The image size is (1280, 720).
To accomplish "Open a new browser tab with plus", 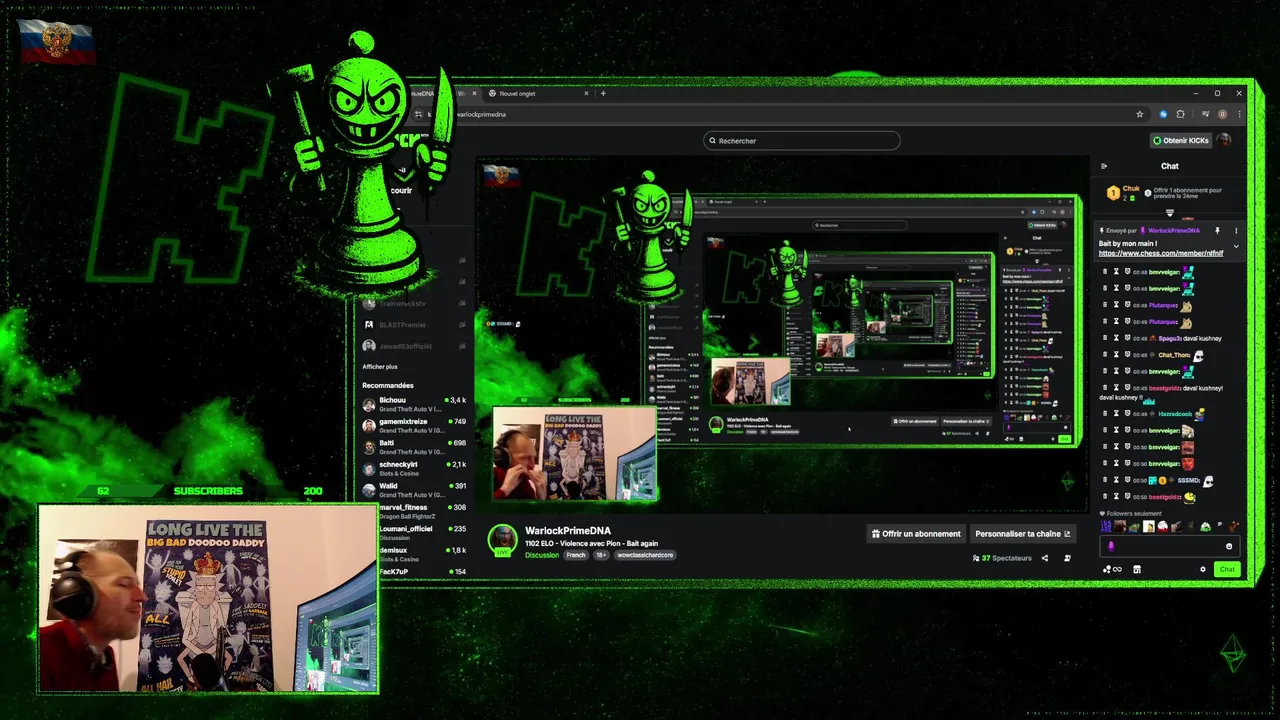I will tap(602, 93).
